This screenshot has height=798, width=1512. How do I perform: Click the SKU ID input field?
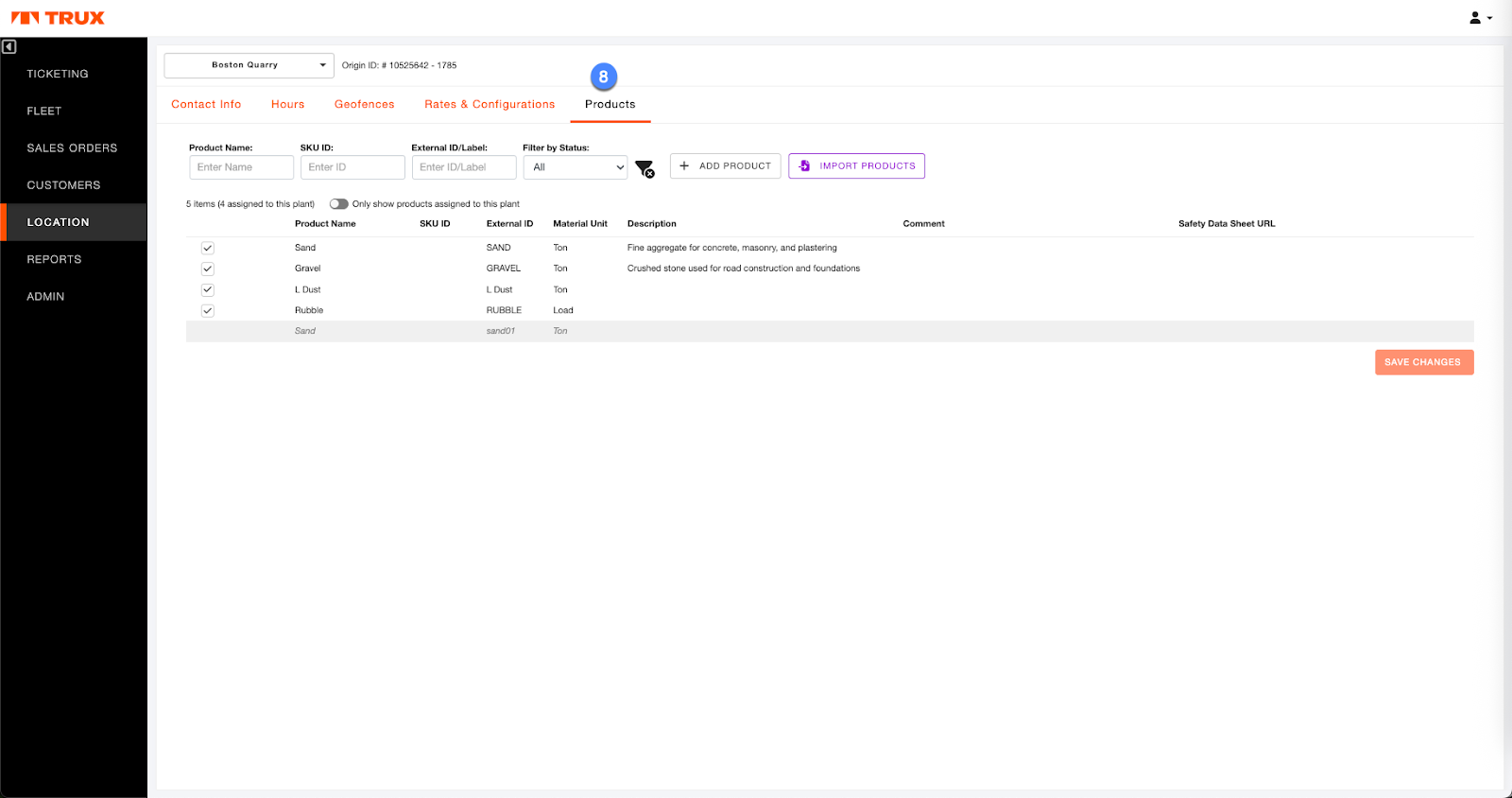point(352,167)
